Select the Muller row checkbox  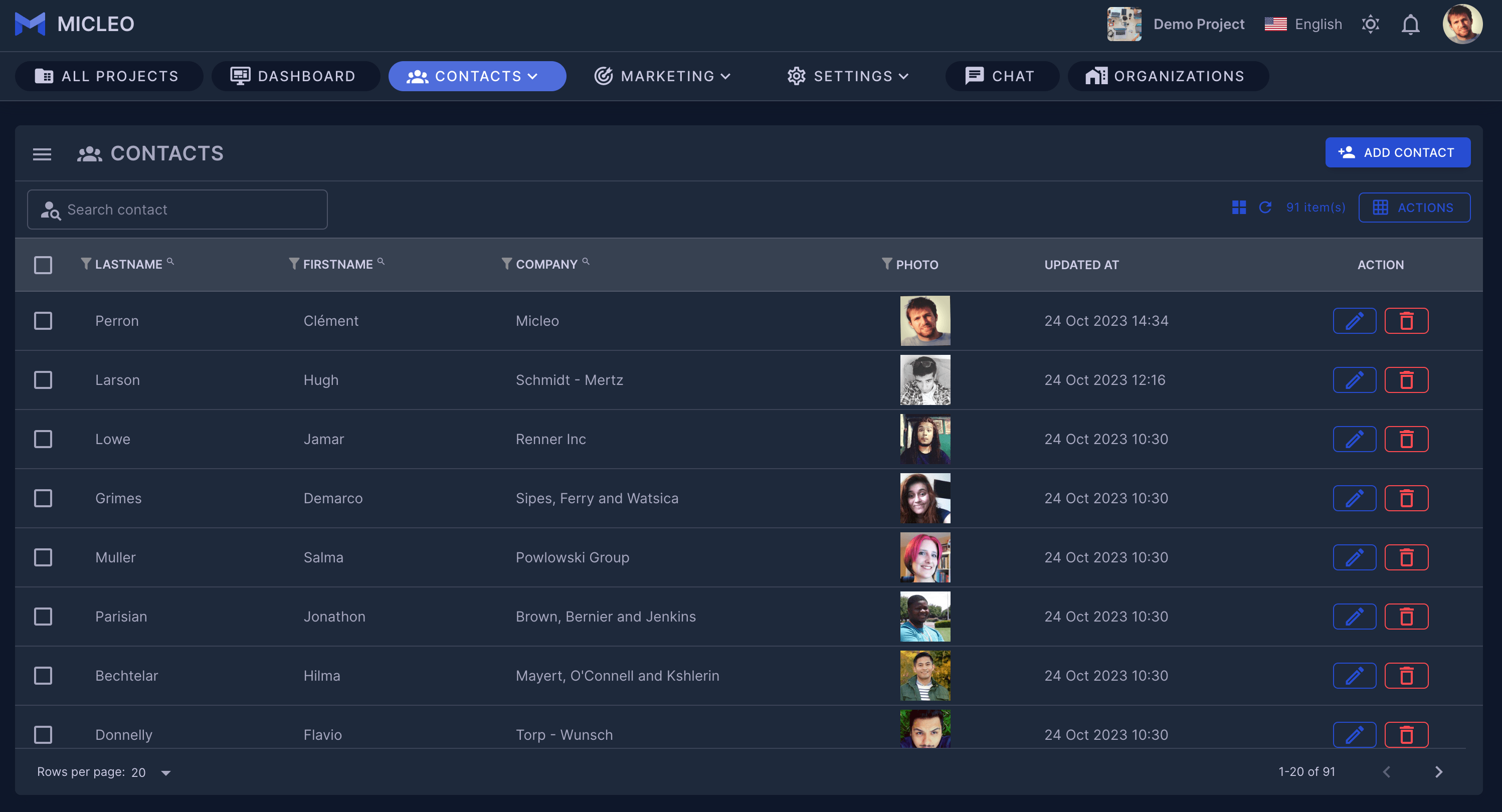(x=43, y=558)
